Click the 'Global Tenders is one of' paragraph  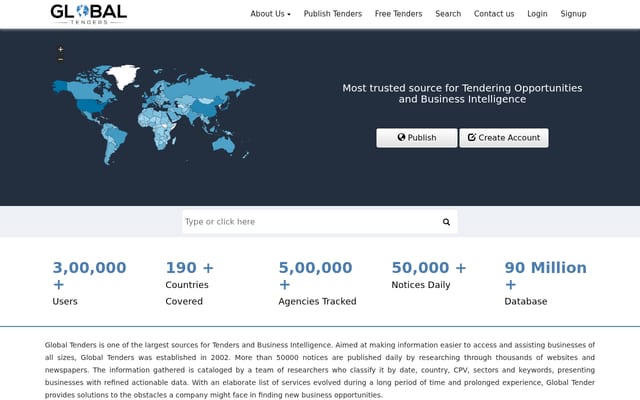320,370
